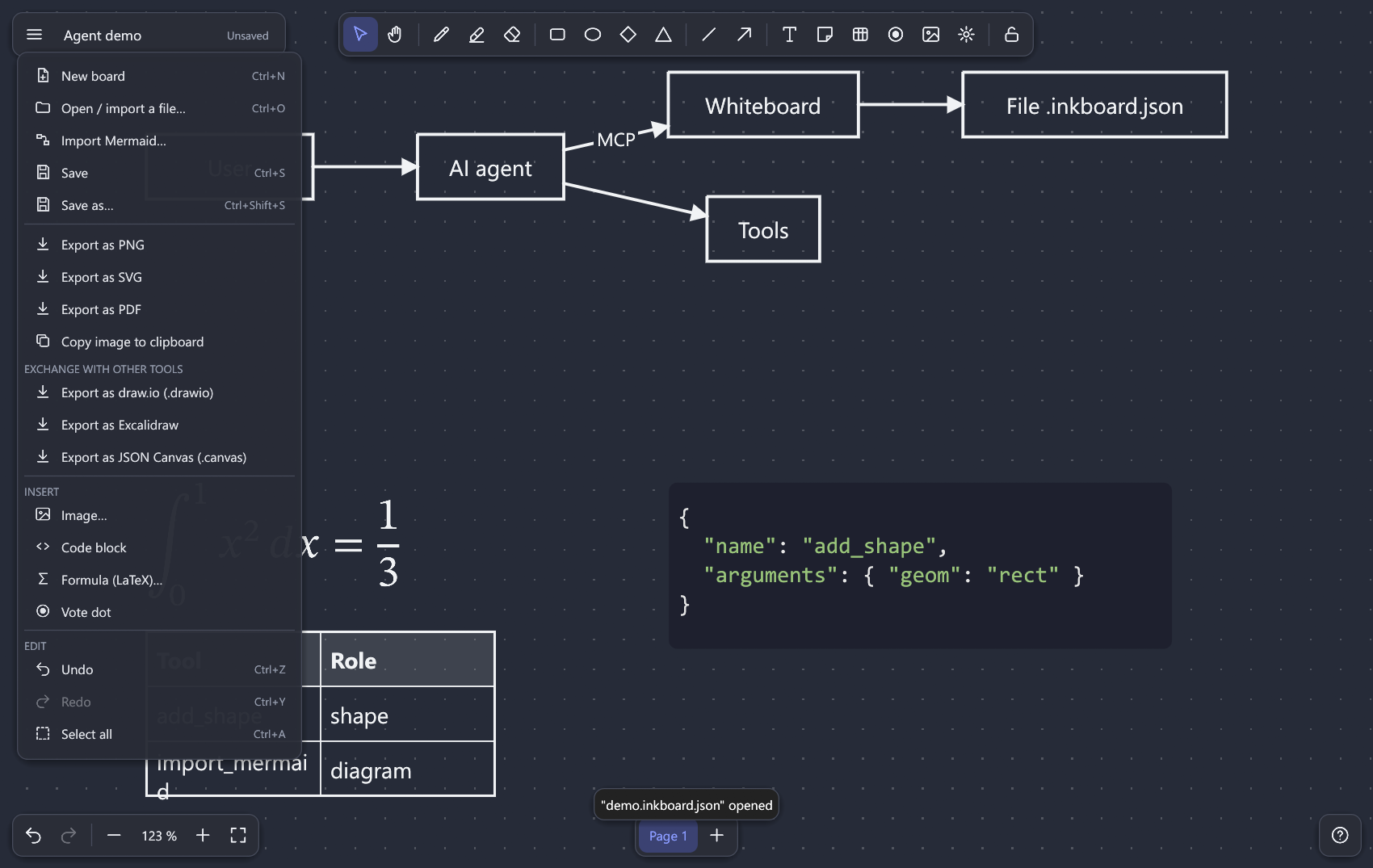Click Export as JSON Canvas (.canvas)
1373x868 pixels.
click(x=160, y=457)
